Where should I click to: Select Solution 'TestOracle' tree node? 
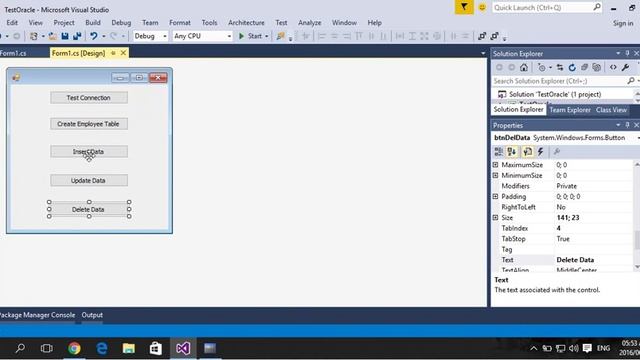coord(555,94)
